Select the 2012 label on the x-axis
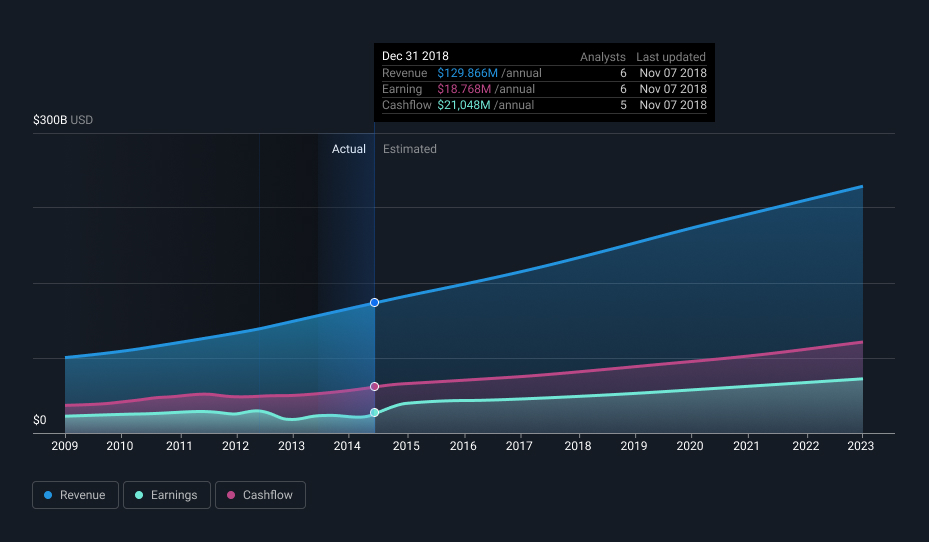Image resolution: width=929 pixels, height=542 pixels. (x=235, y=446)
